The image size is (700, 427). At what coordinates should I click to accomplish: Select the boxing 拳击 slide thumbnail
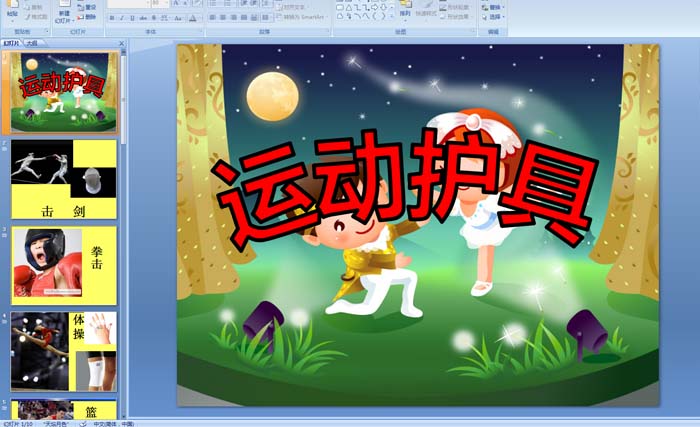(x=64, y=265)
